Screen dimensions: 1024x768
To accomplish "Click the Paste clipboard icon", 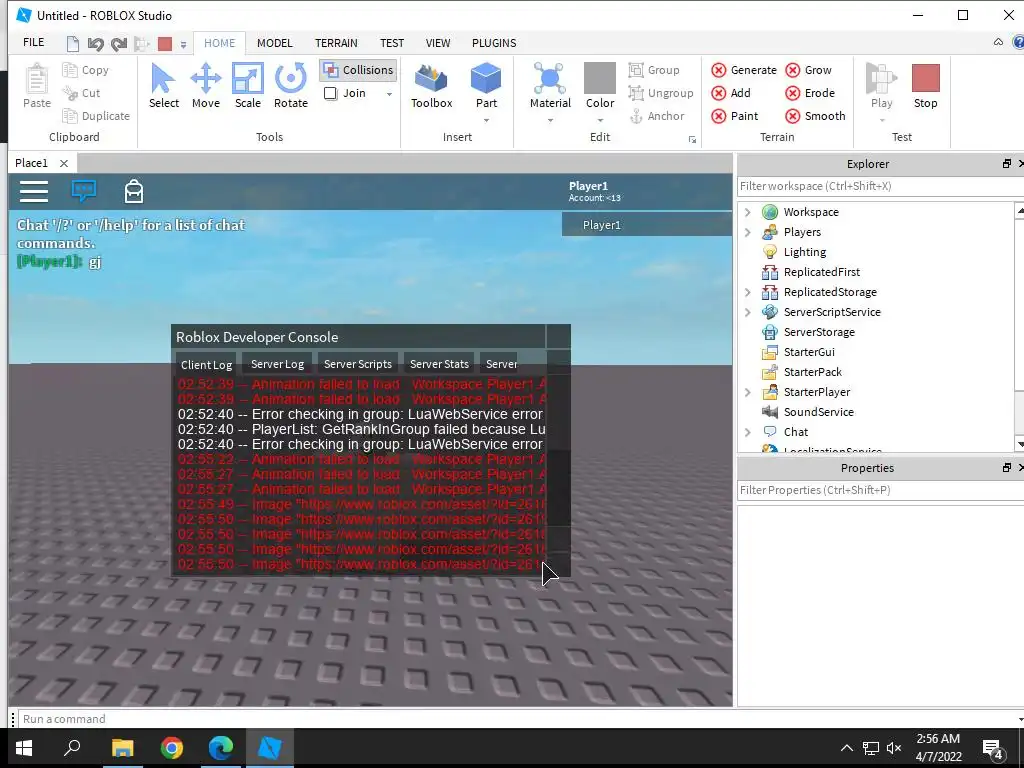I will 37,78.
